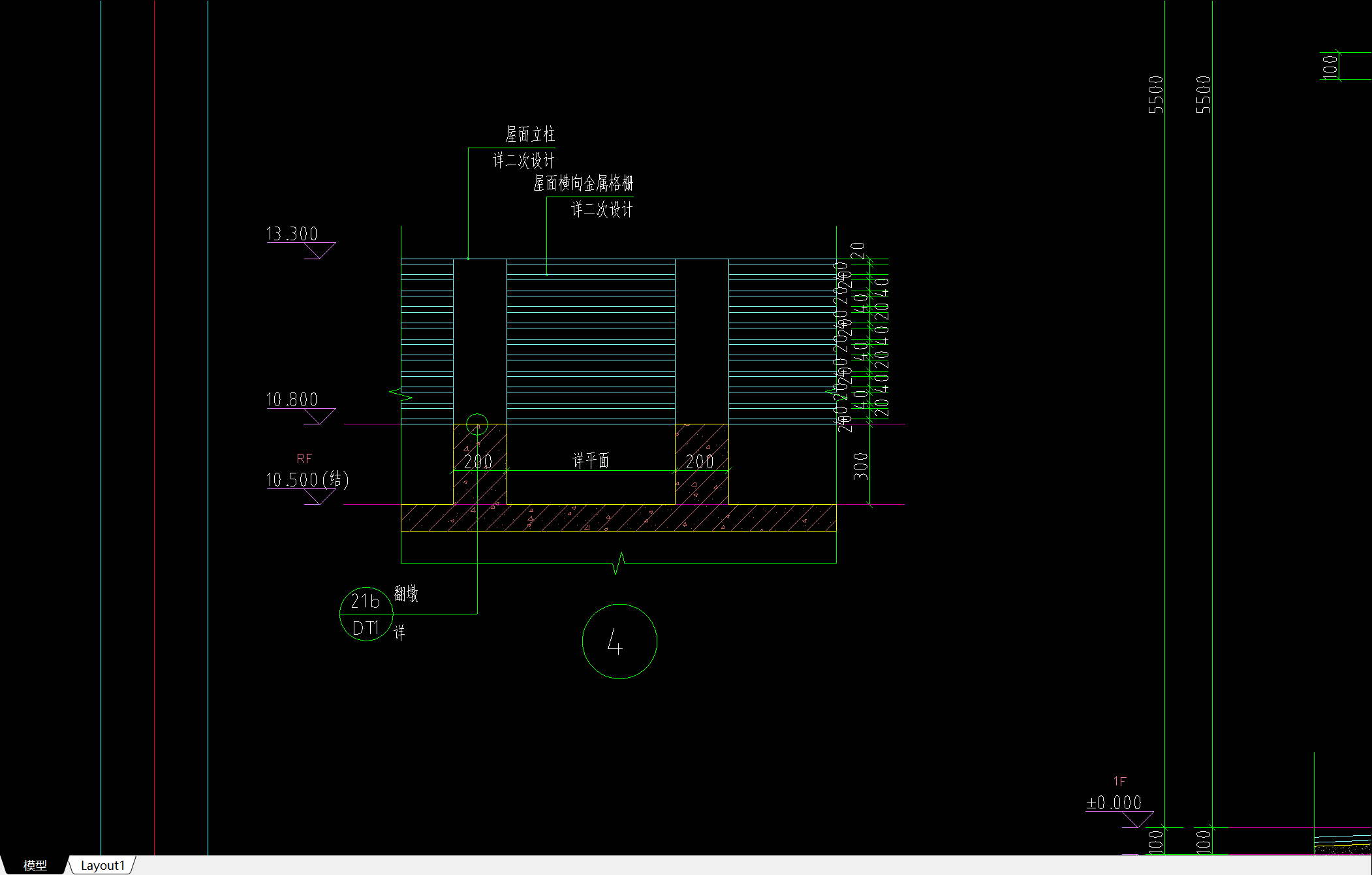Click the 详二次设计 text under 屋面横向金属格栅

(x=602, y=210)
